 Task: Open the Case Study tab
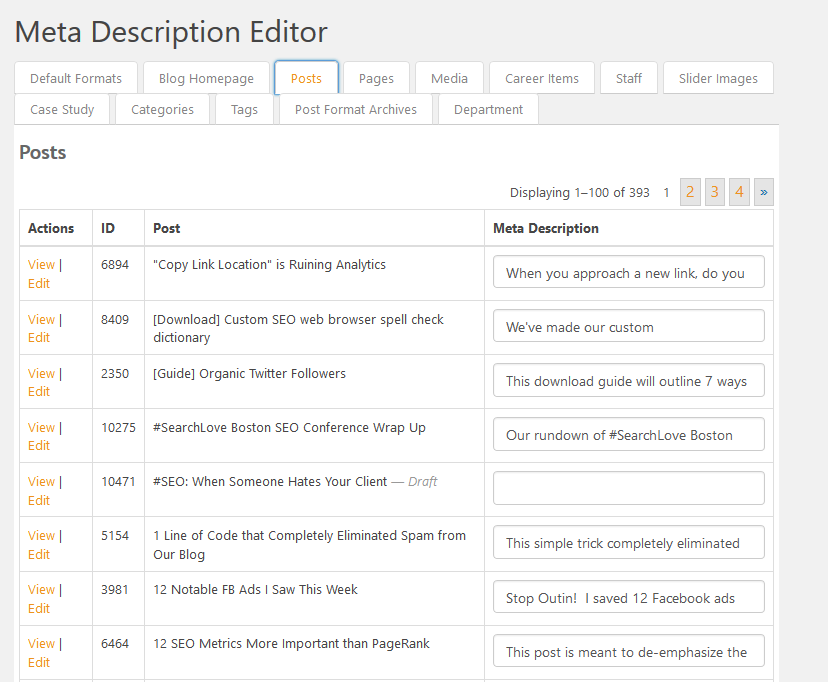[x=62, y=109]
